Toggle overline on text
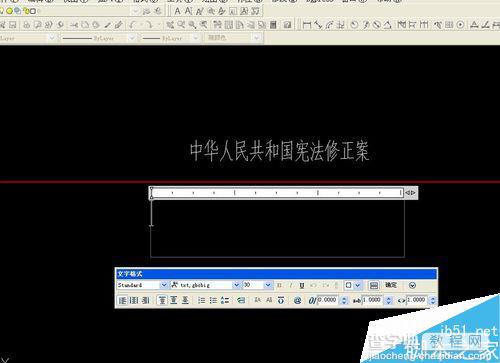This screenshot has width=500, height=363. (281, 300)
